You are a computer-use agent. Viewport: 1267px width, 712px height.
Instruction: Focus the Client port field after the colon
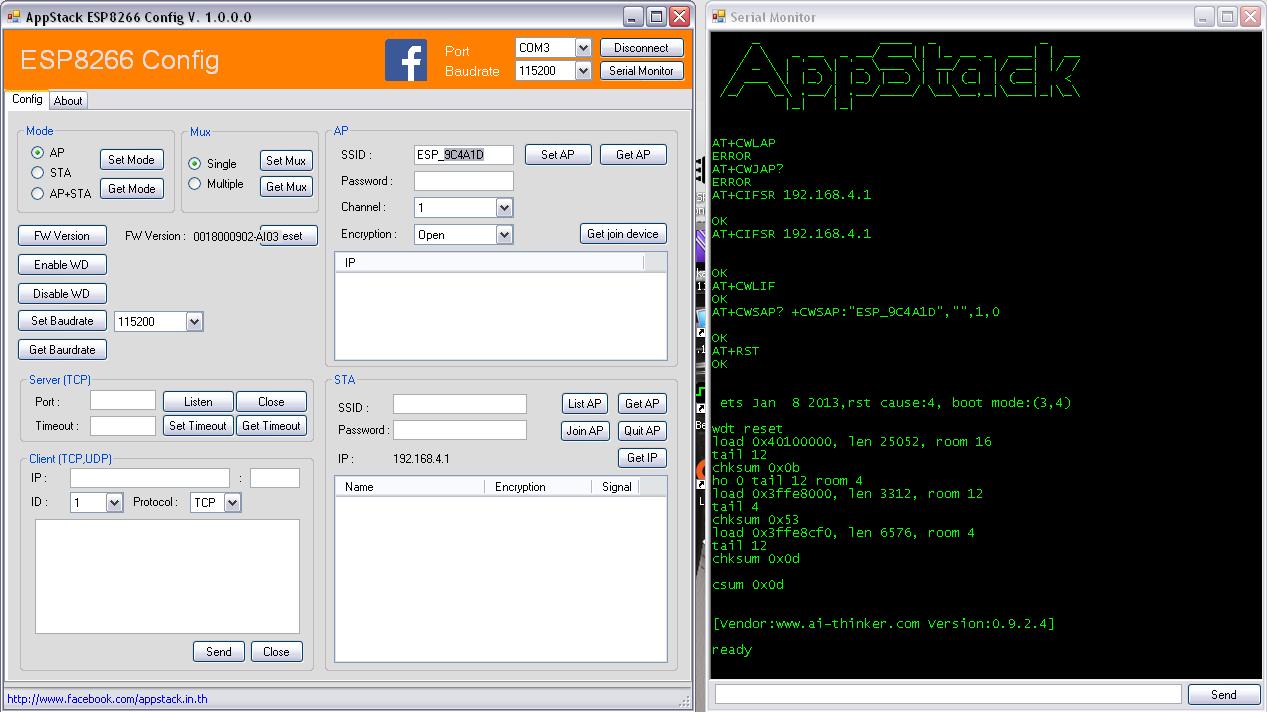275,478
